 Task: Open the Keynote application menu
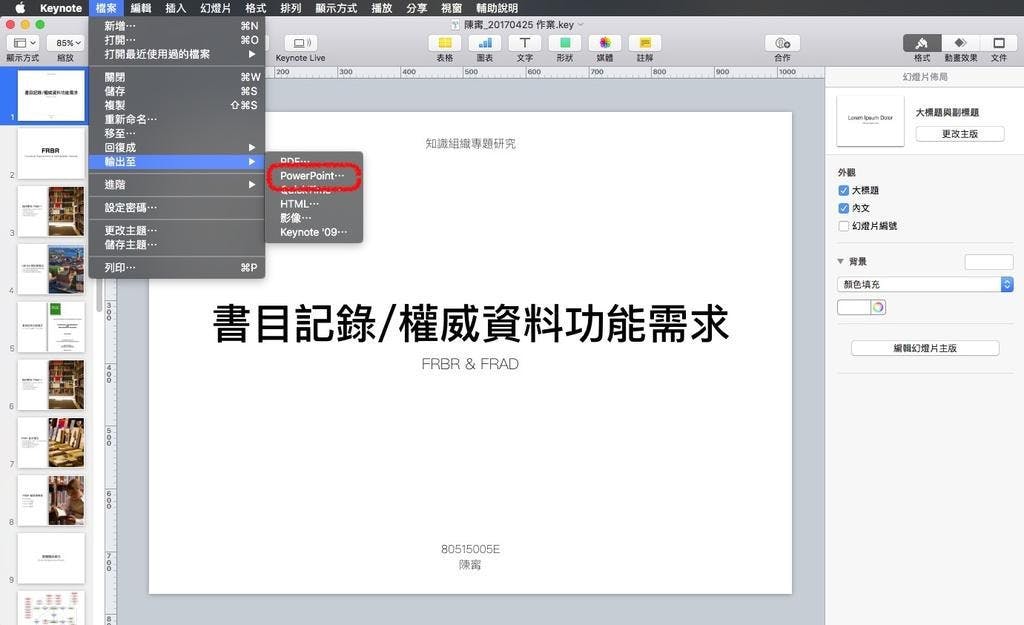[61, 8]
